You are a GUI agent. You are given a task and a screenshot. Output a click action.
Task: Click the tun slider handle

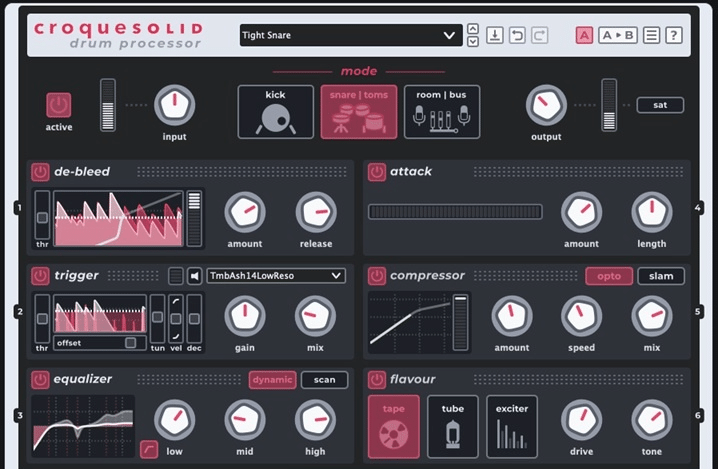click(158, 317)
